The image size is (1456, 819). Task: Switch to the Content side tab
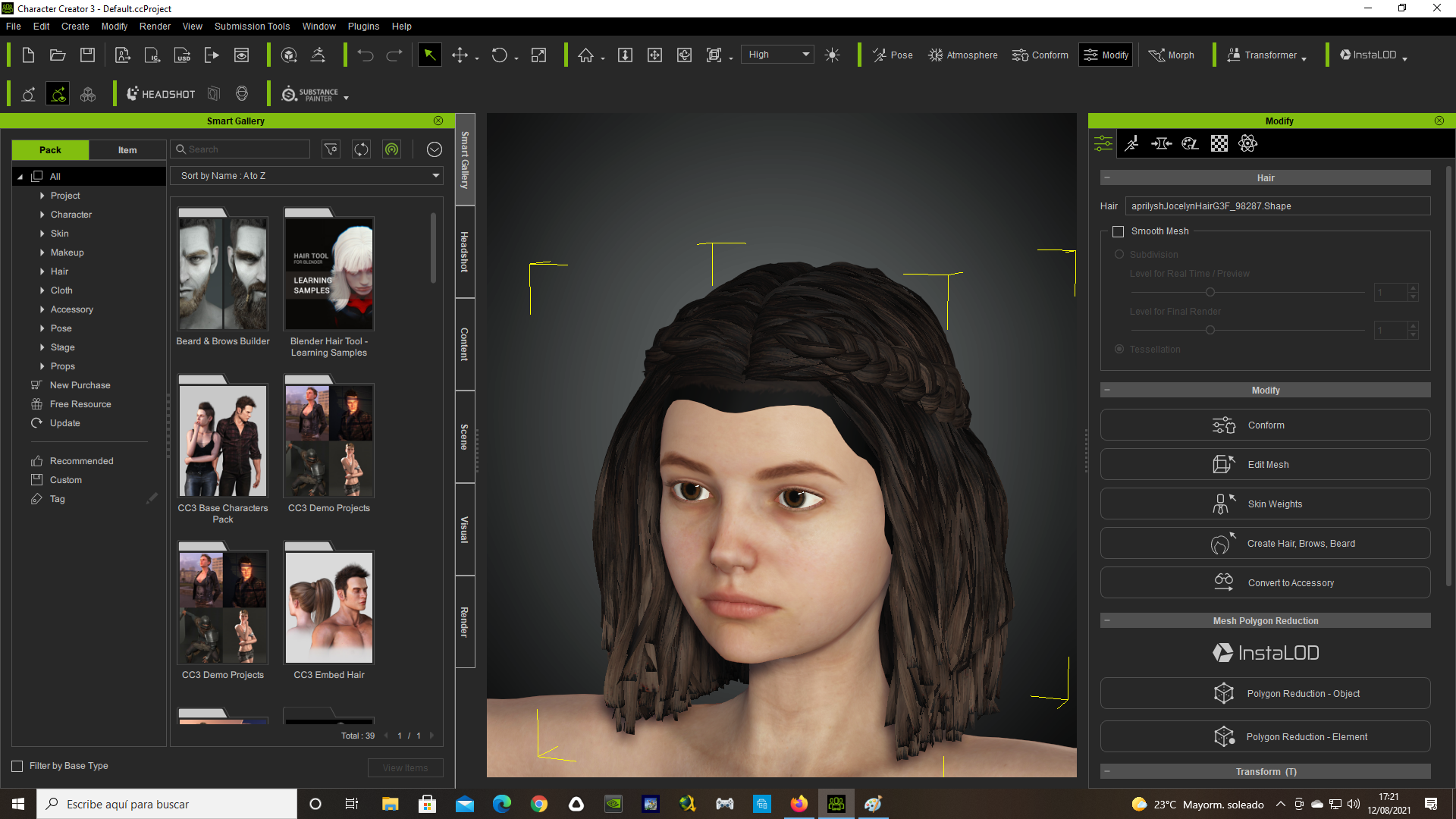tap(465, 344)
